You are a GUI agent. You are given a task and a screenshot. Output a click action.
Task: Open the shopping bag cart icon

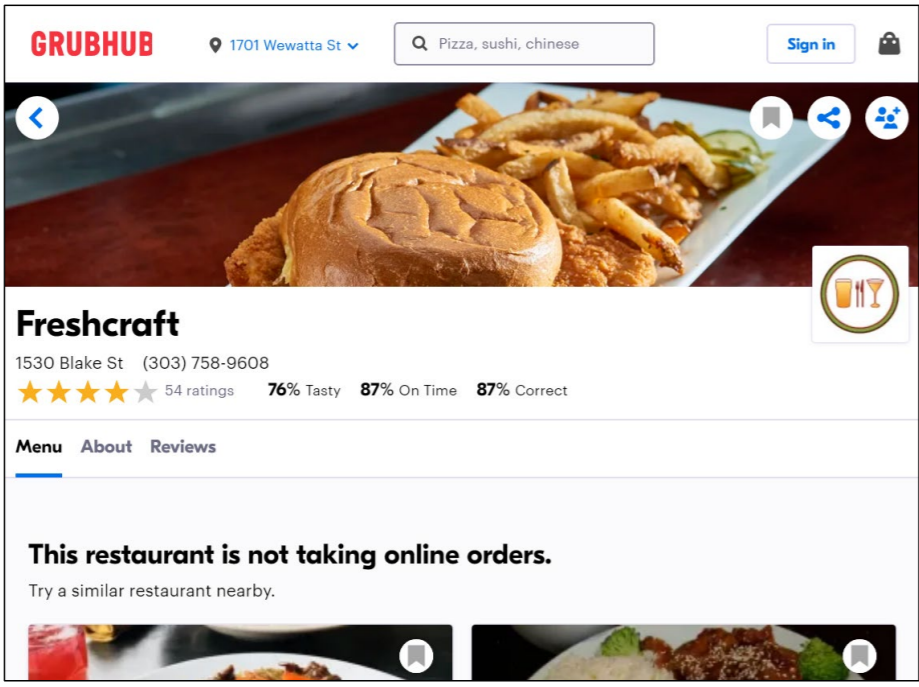889,44
